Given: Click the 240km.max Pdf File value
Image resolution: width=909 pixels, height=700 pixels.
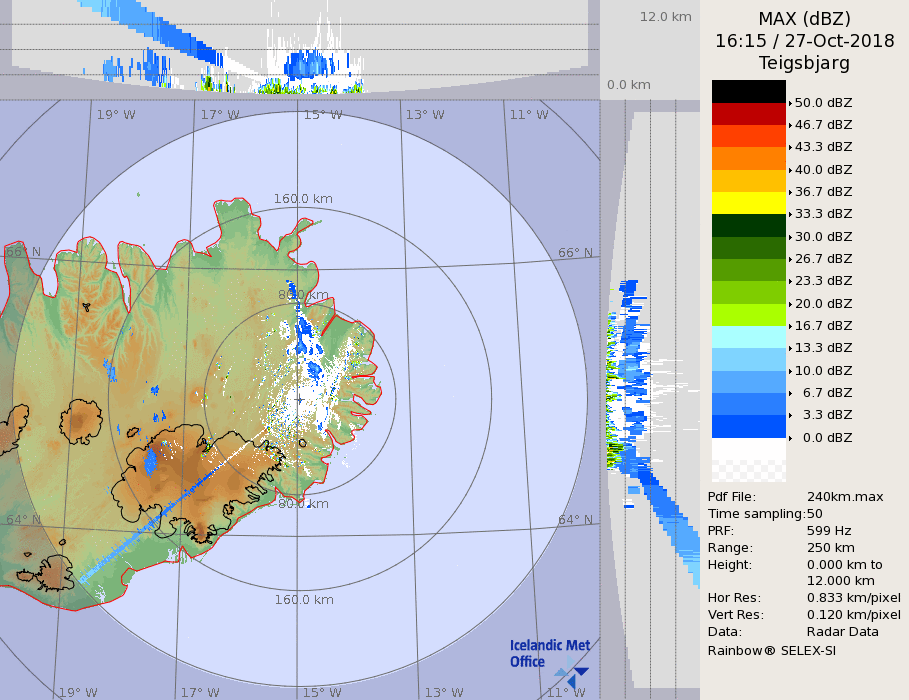Looking at the screenshot, I should [845, 497].
